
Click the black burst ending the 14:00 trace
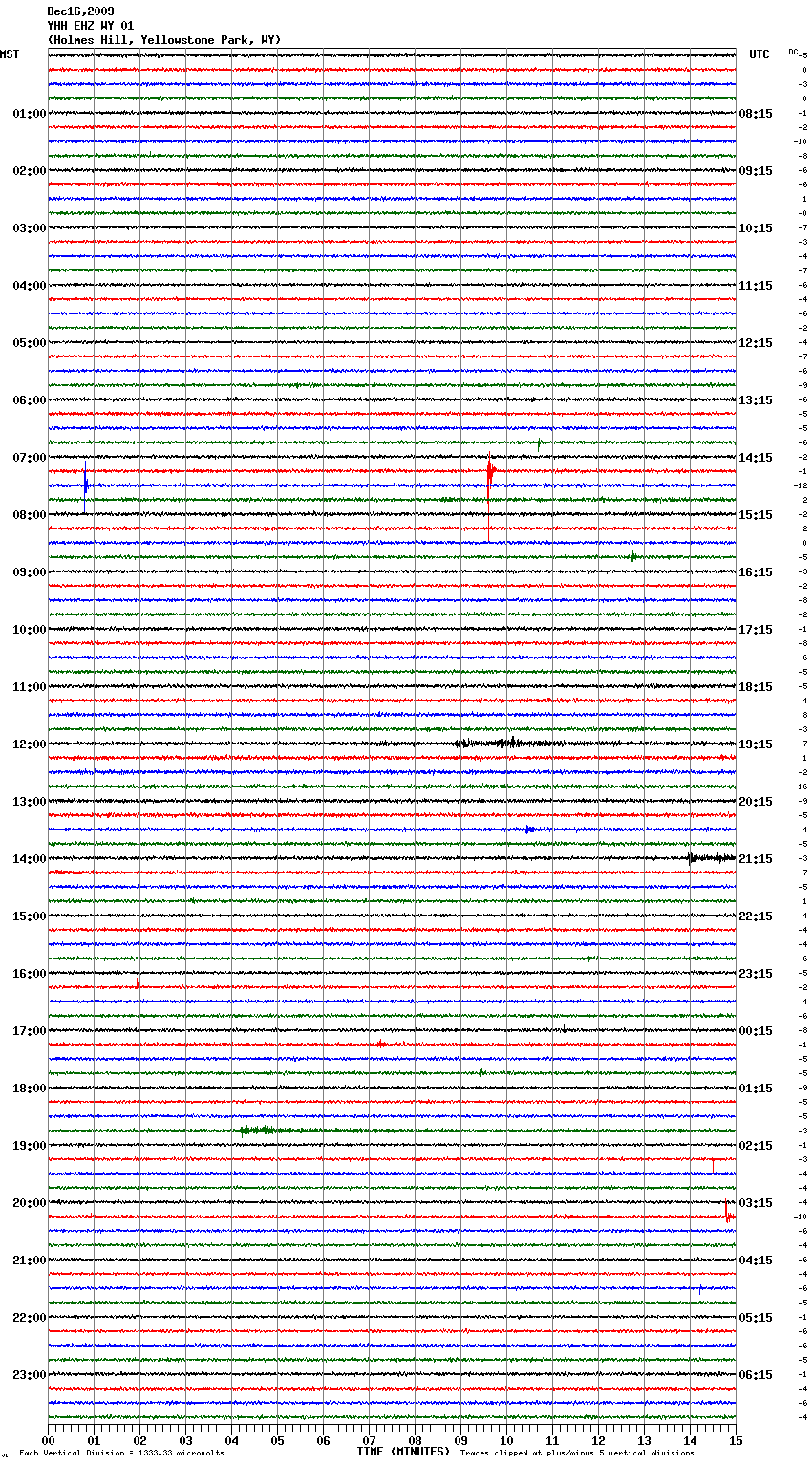click(712, 858)
